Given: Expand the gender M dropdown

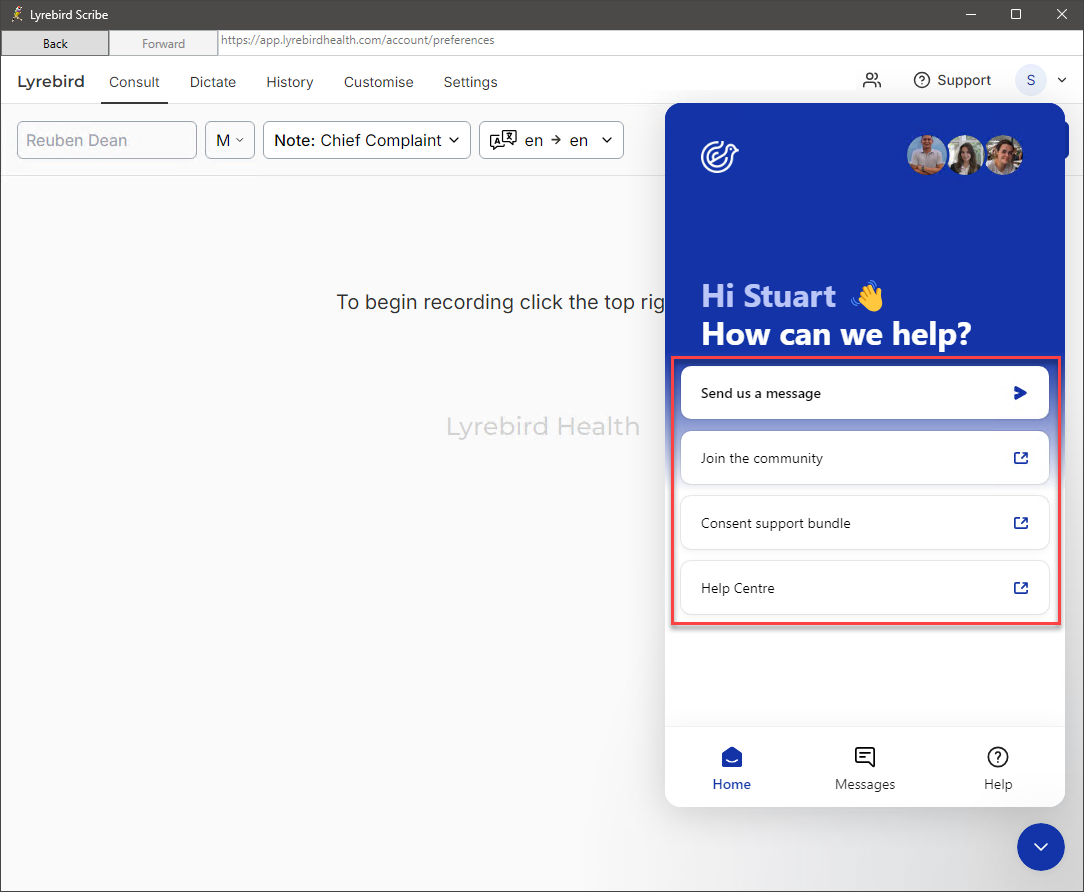Looking at the screenshot, I should pos(230,140).
